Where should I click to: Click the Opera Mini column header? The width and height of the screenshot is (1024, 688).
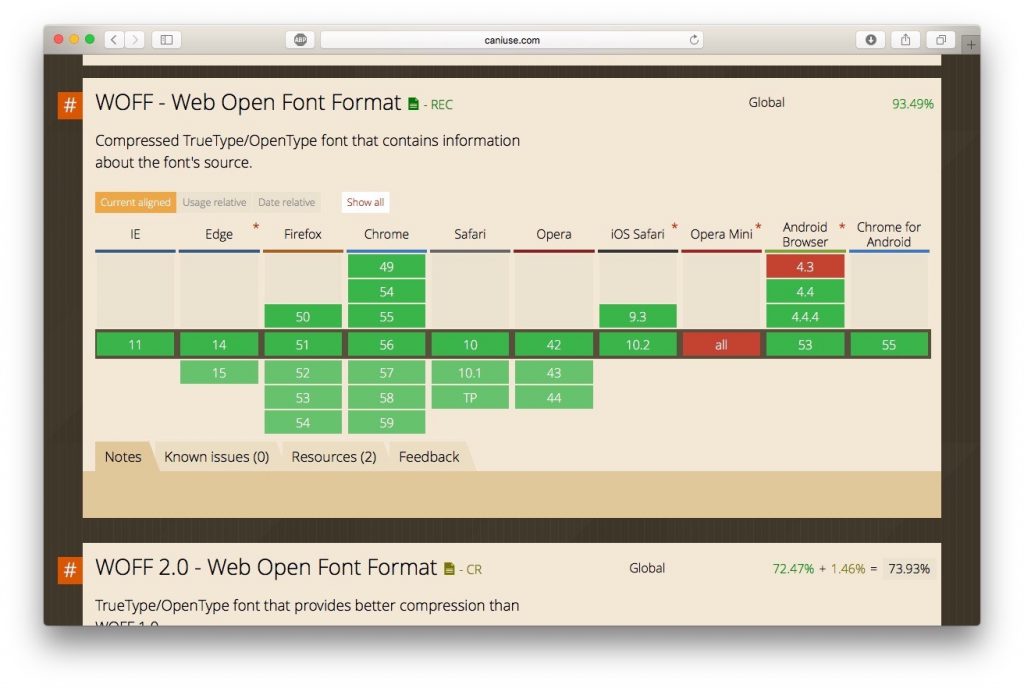[x=722, y=234]
